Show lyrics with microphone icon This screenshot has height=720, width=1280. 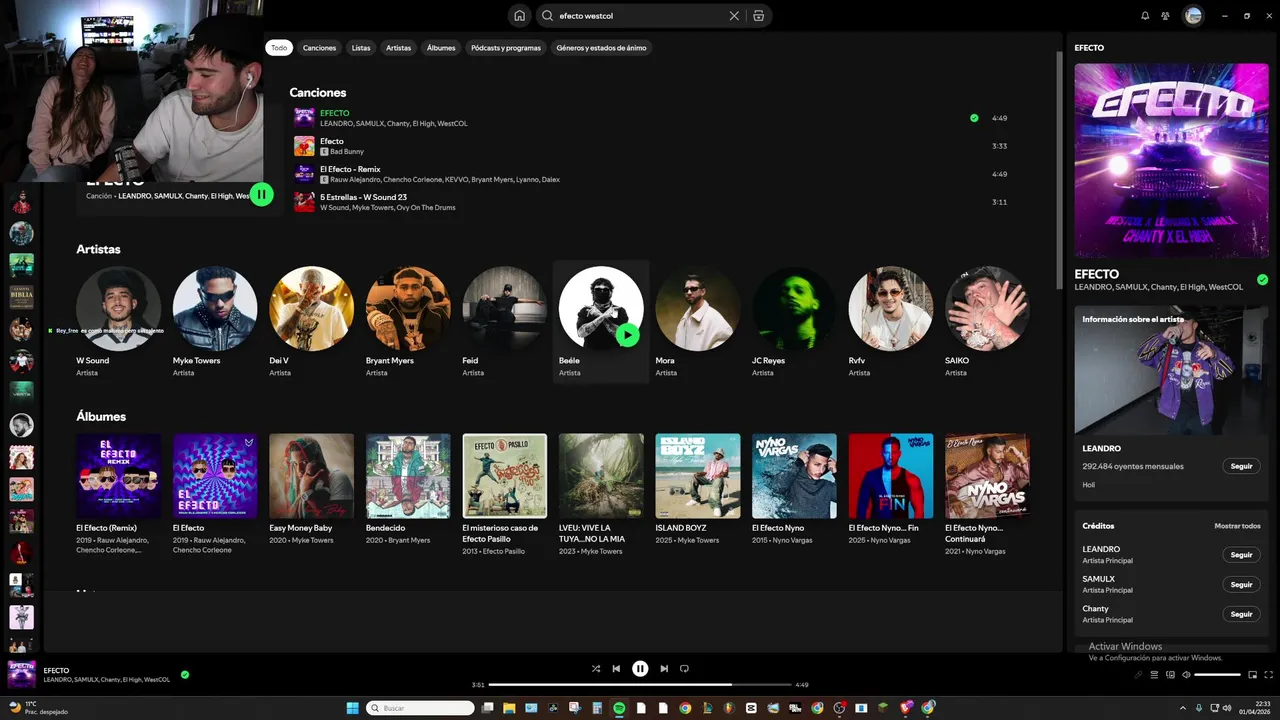tap(1139, 675)
